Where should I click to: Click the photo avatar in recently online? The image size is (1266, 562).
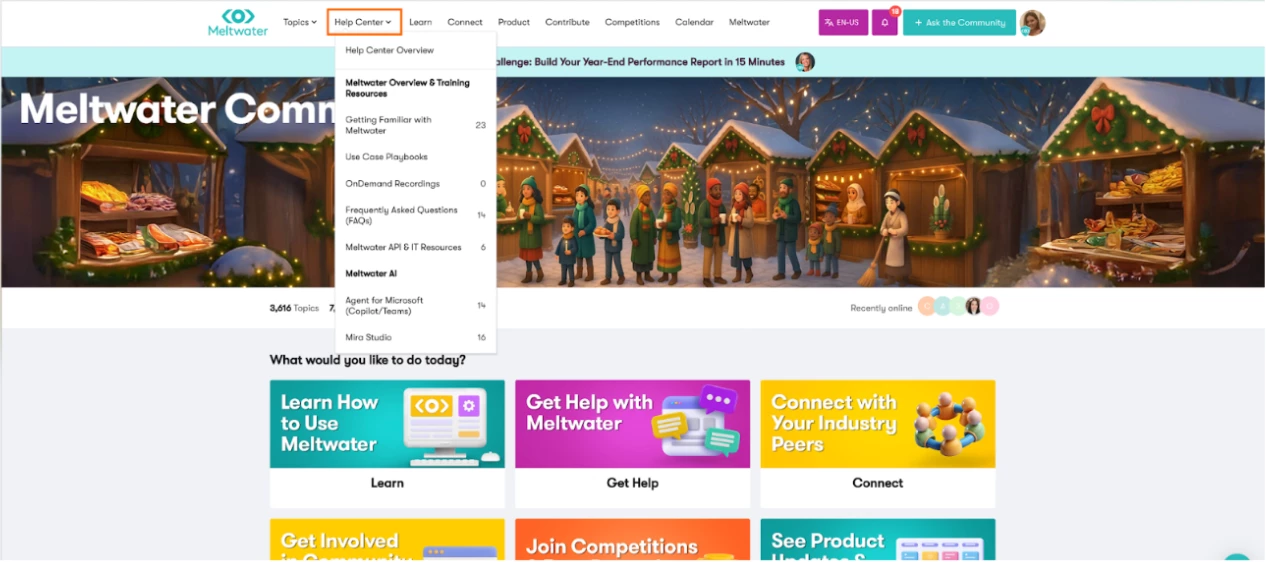(973, 307)
